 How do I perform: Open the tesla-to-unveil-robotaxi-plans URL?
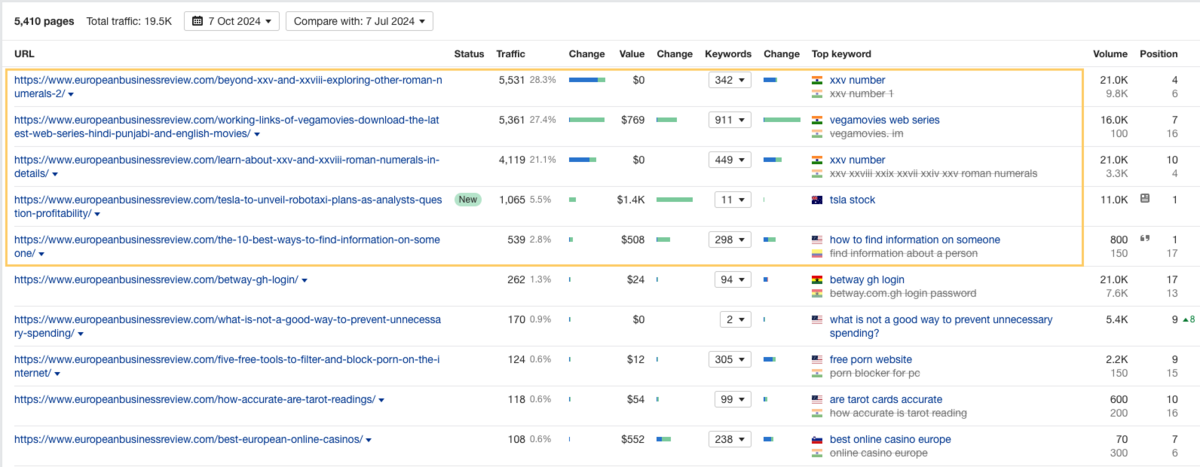pos(228,206)
